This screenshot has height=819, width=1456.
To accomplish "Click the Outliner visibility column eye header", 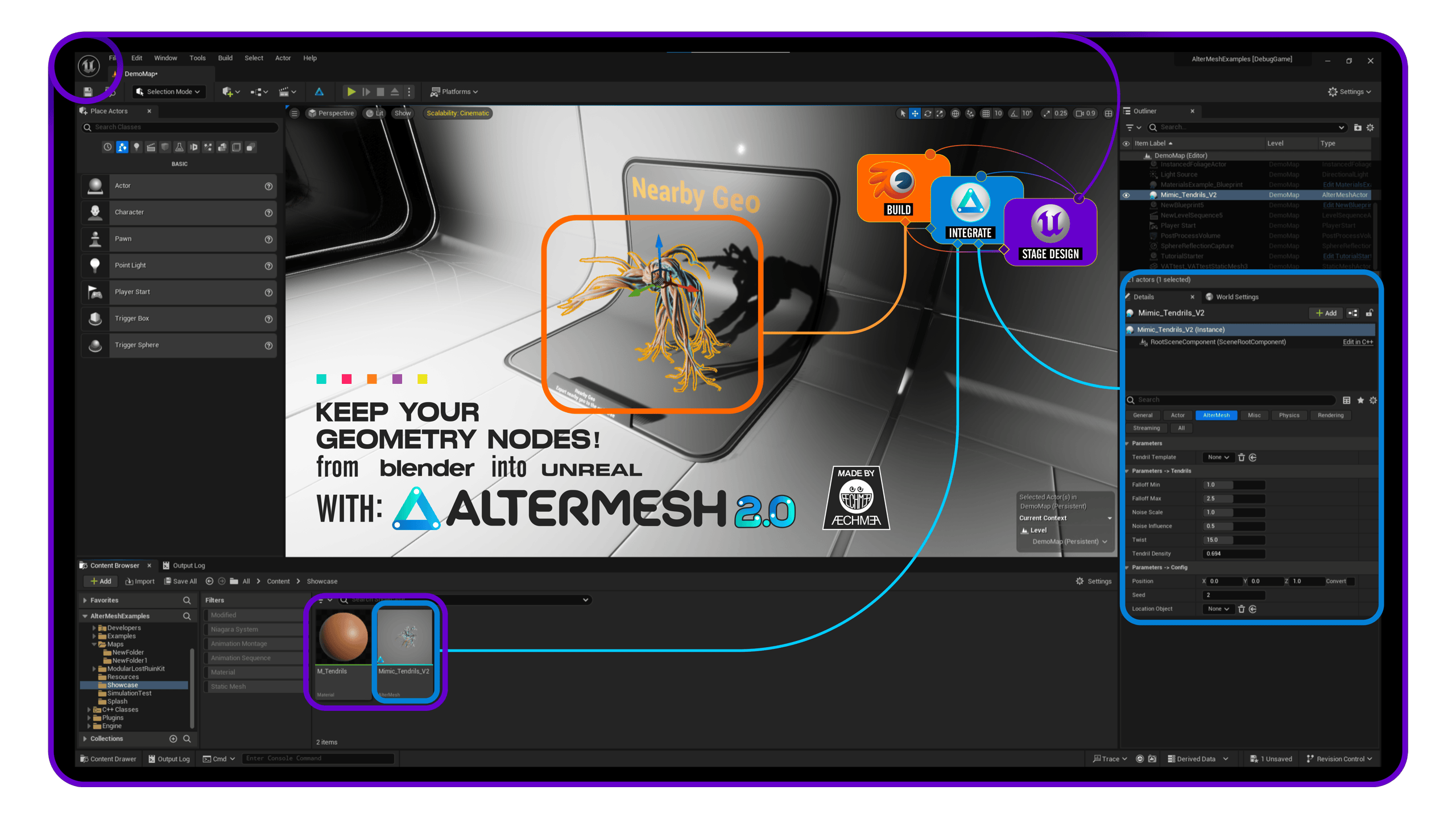I will pos(1126,143).
